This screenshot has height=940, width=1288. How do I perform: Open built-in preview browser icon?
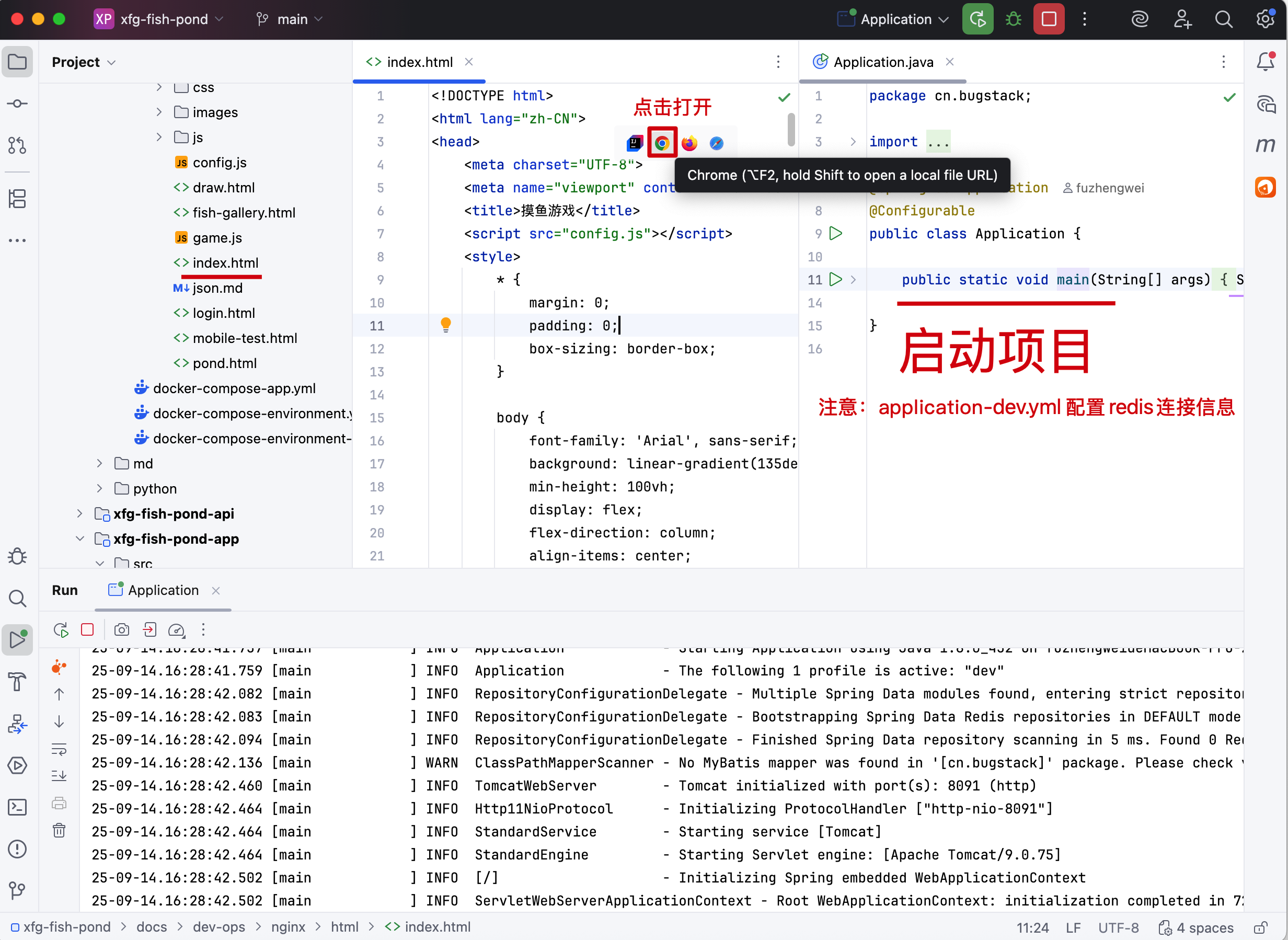[634, 143]
